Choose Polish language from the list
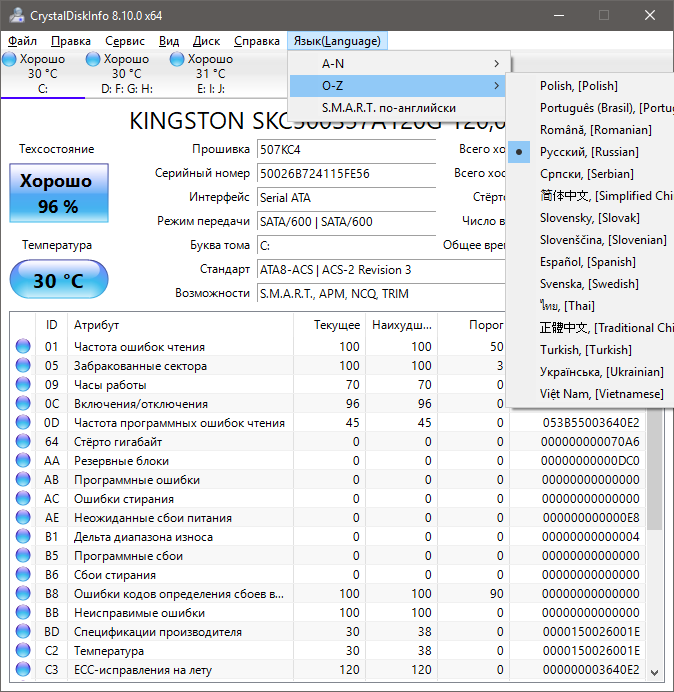This screenshot has width=674, height=692. (578, 86)
